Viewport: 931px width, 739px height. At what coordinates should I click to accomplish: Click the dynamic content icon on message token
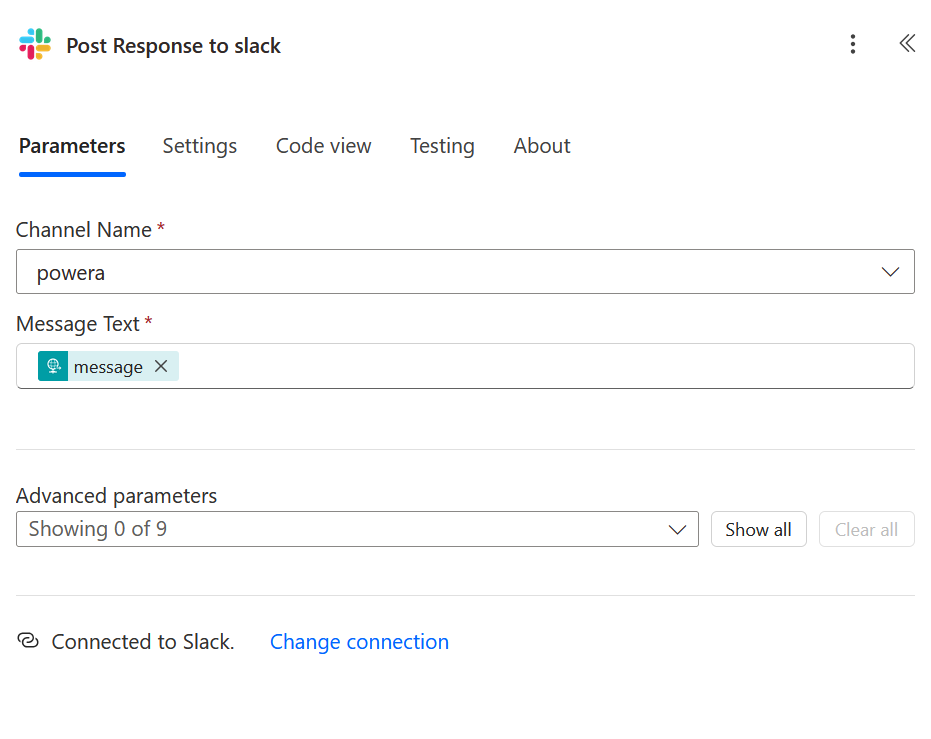[53, 367]
